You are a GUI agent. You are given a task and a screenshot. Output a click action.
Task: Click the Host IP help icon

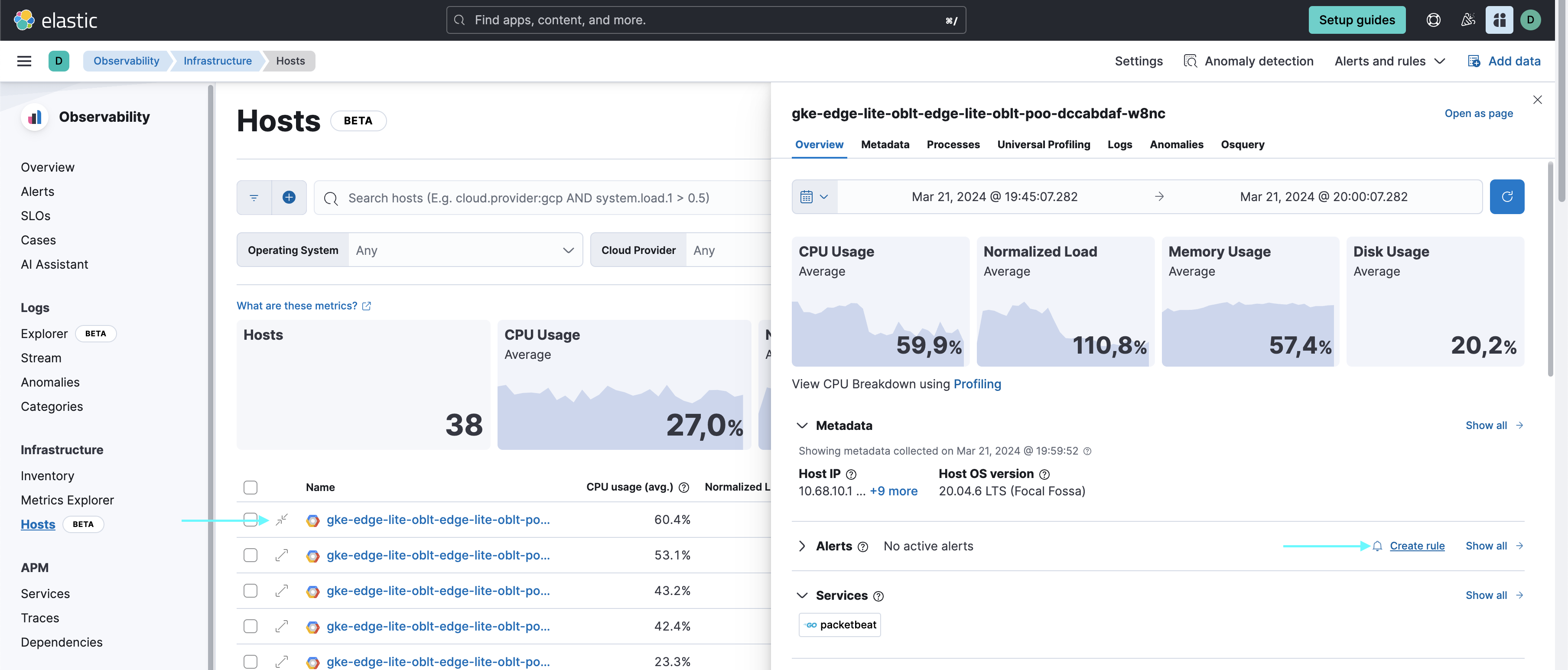click(851, 474)
